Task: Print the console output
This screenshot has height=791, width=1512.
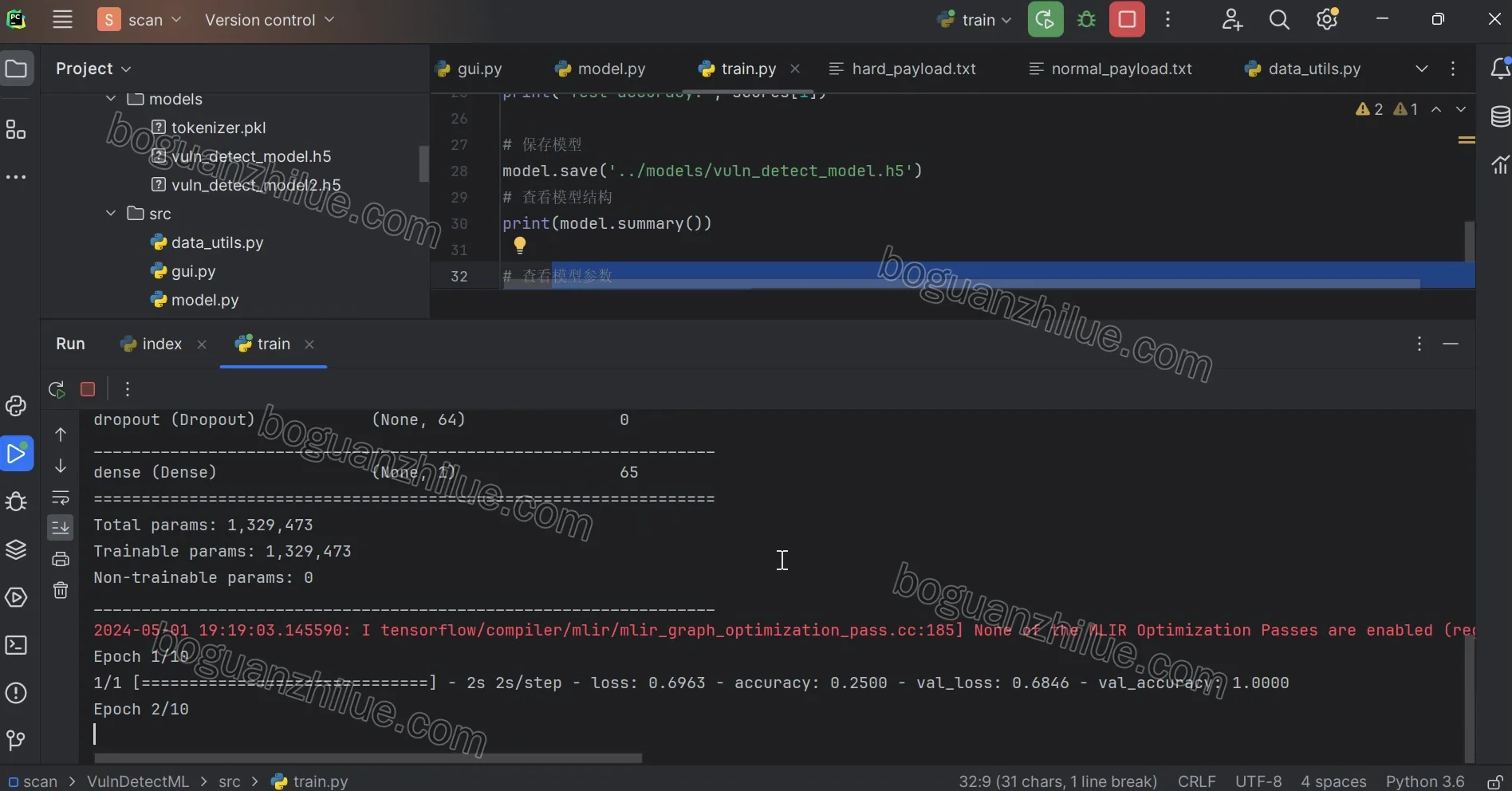Action: (x=61, y=559)
